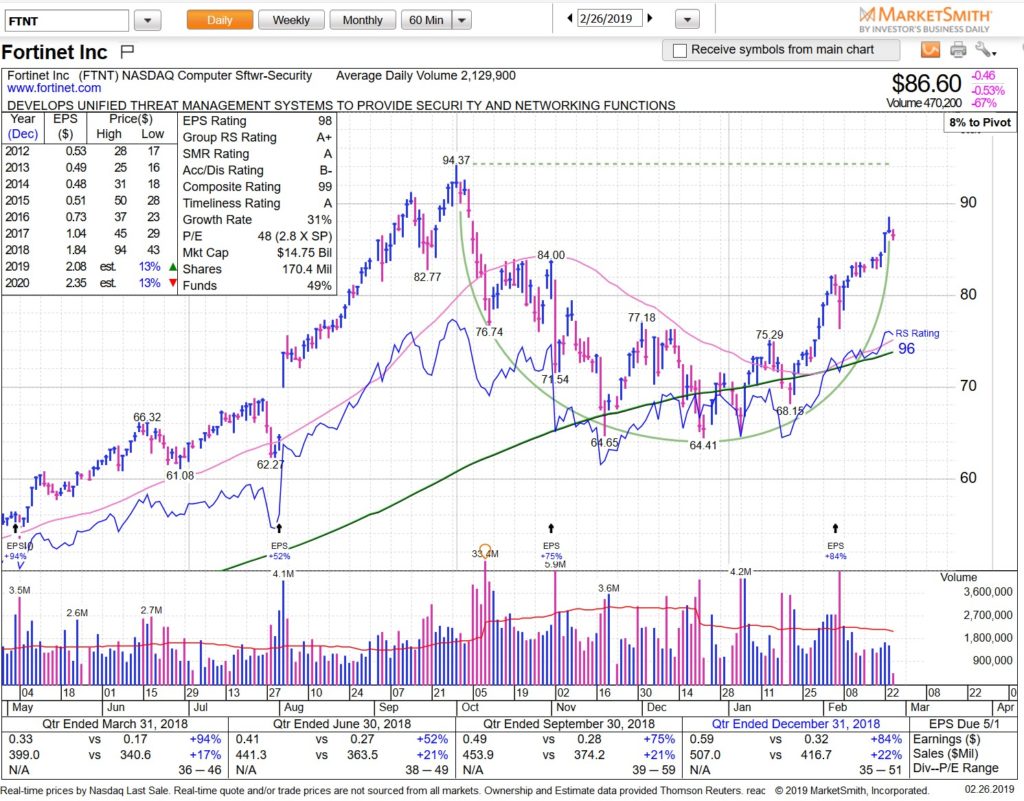1024x801 pixels.
Task: Click the orange circle 33.4M volume marker
Action: 485,550
